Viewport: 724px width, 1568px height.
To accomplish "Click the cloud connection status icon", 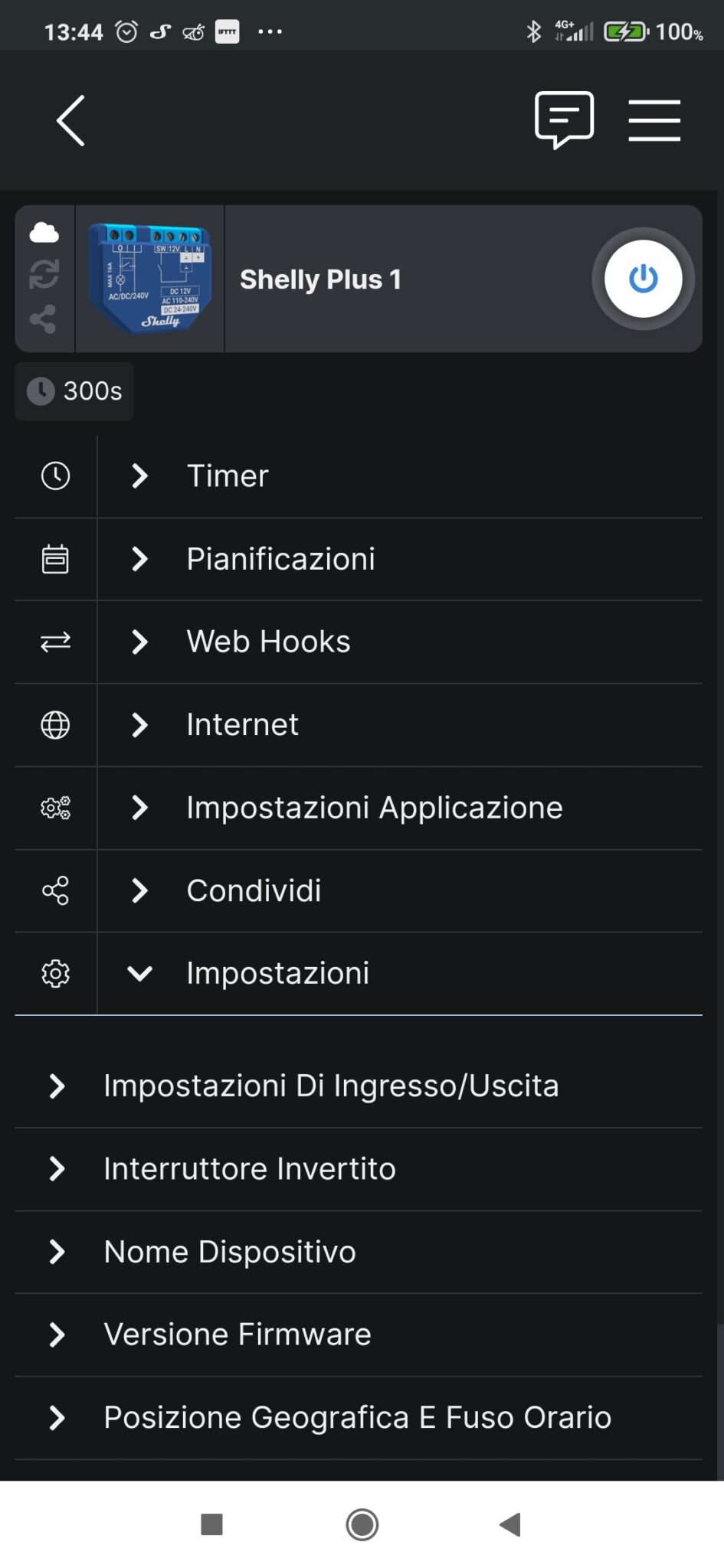I will coord(44,232).
